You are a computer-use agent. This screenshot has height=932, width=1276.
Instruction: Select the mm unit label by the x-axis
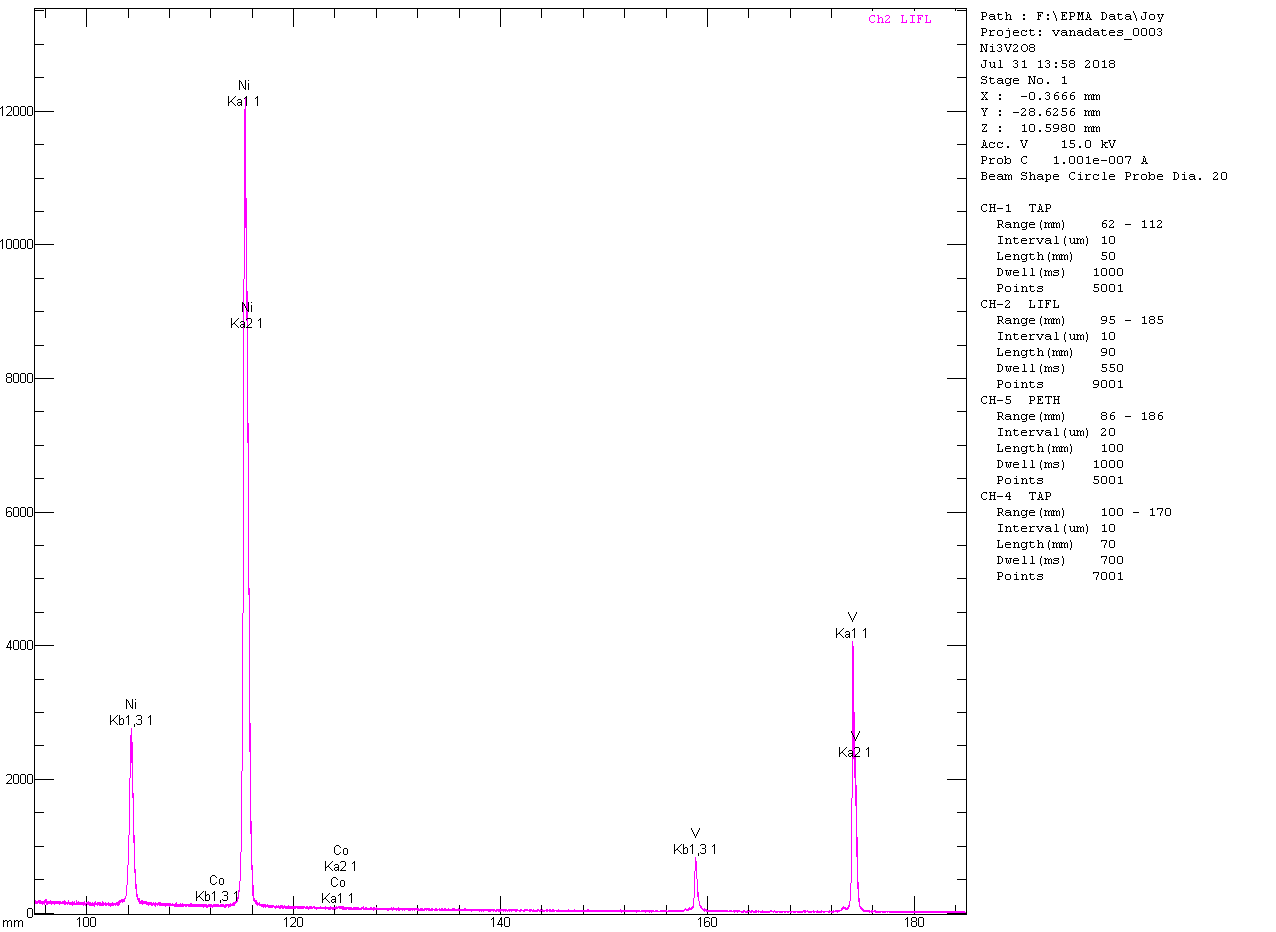pos(12,922)
